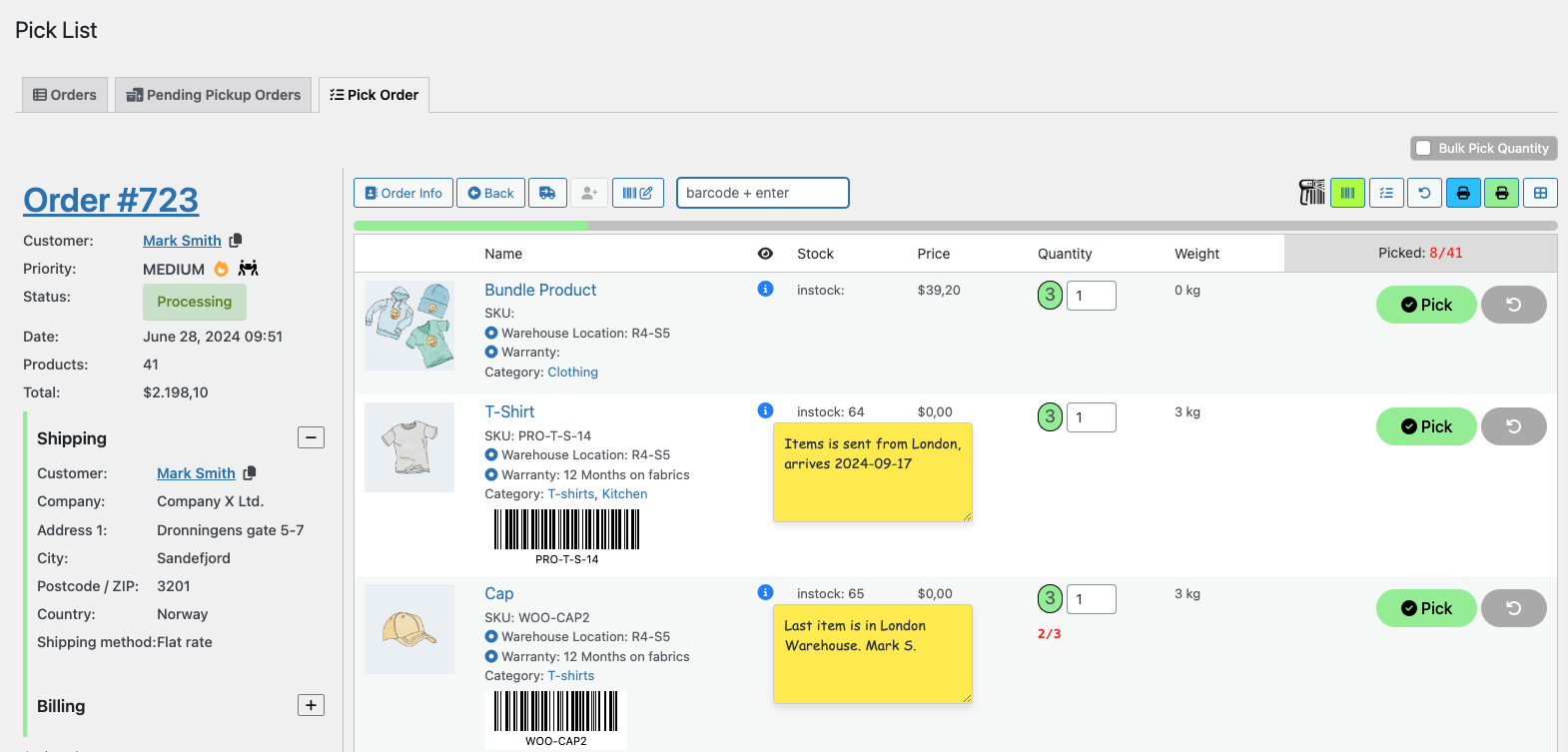Click the table grid view icon
This screenshot has width=1568, height=752.
pyautogui.click(x=1540, y=193)
